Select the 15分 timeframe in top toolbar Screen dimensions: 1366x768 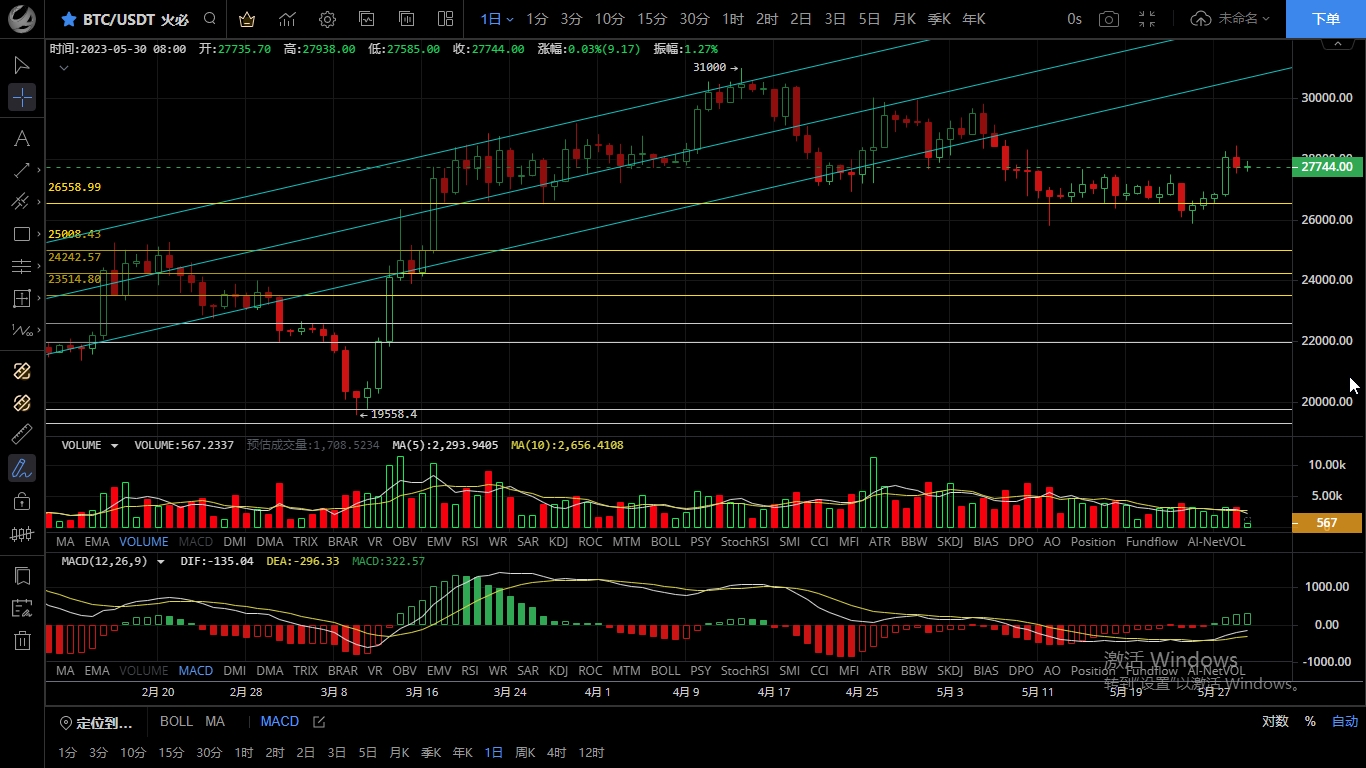[x=652, y=19]
